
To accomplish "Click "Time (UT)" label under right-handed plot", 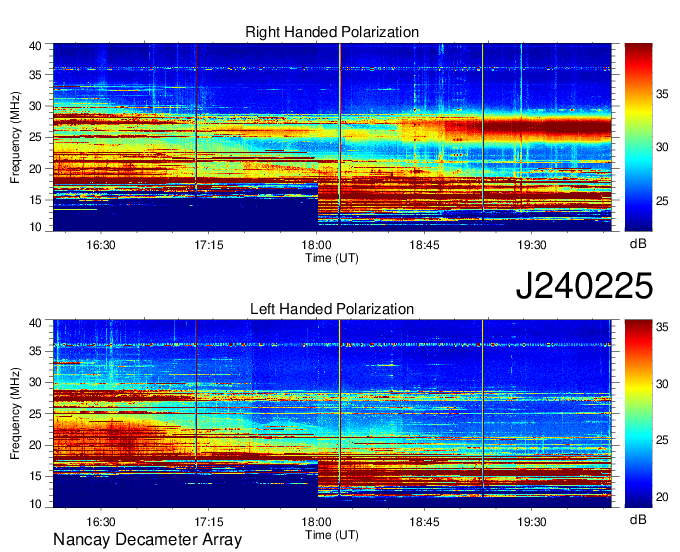I will click(x=332, y=258).
